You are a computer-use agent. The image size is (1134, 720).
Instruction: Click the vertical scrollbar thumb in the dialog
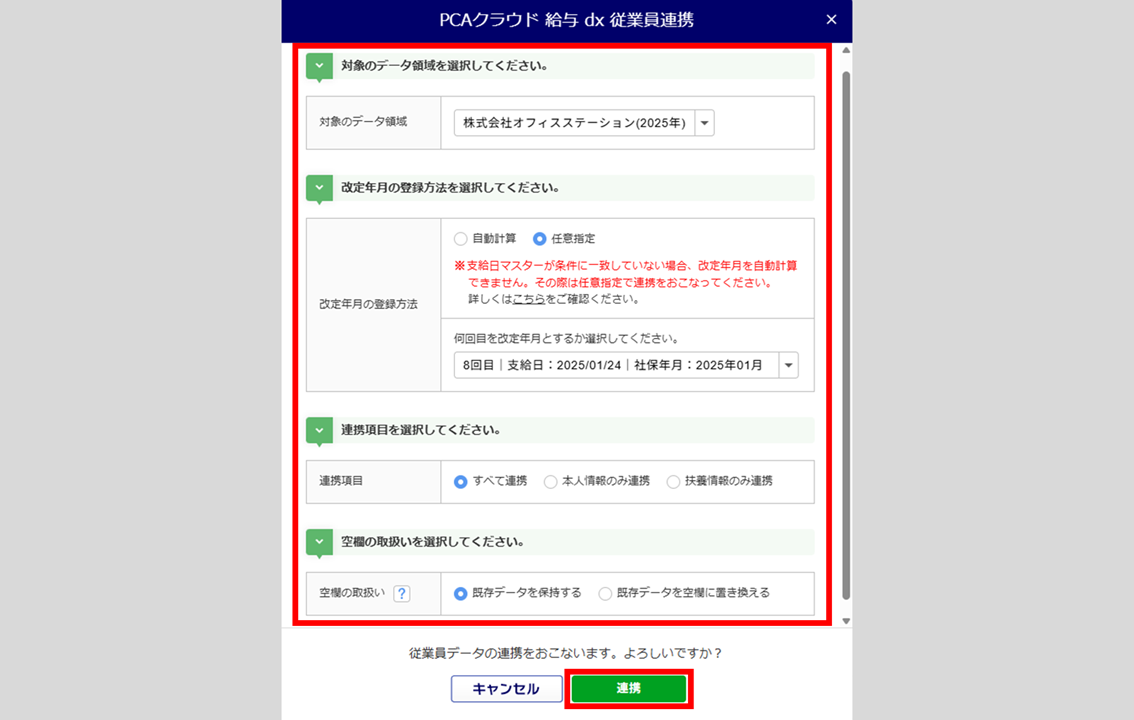click(x=846, y=335)
